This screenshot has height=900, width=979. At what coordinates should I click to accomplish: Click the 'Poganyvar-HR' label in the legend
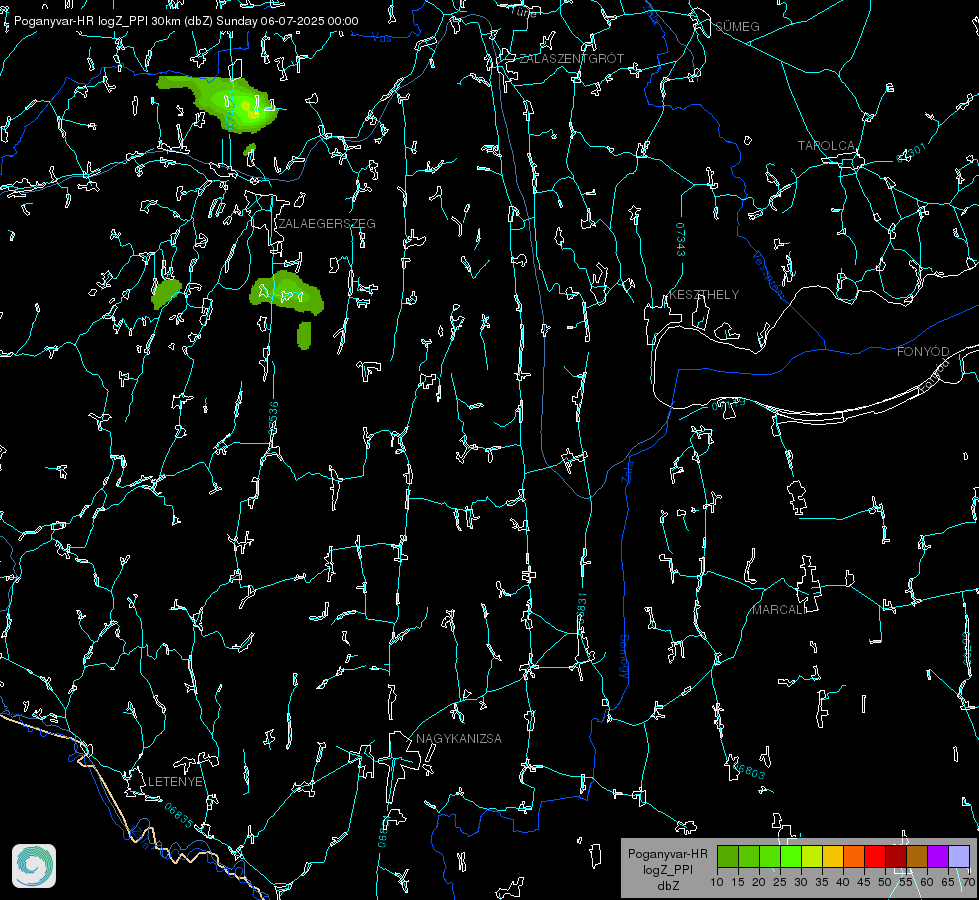[667, 854]
